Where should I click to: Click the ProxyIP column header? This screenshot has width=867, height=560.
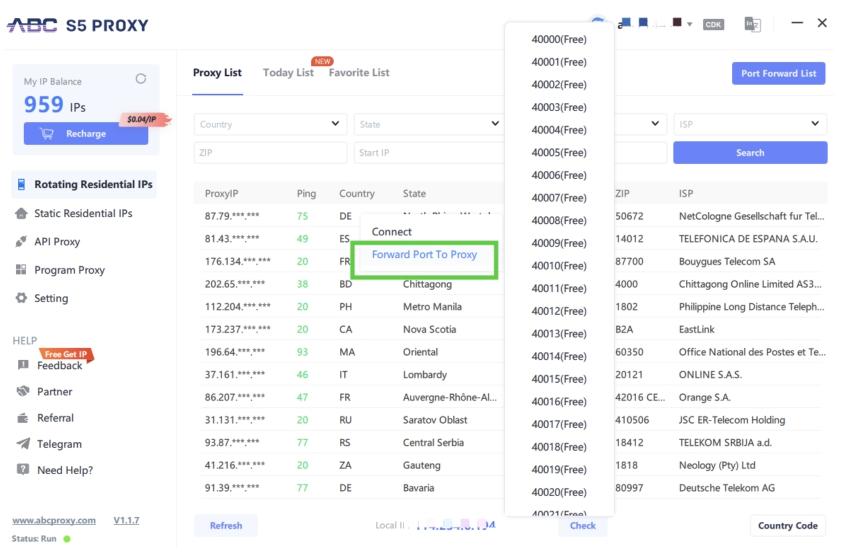click(x=221, y=193)
